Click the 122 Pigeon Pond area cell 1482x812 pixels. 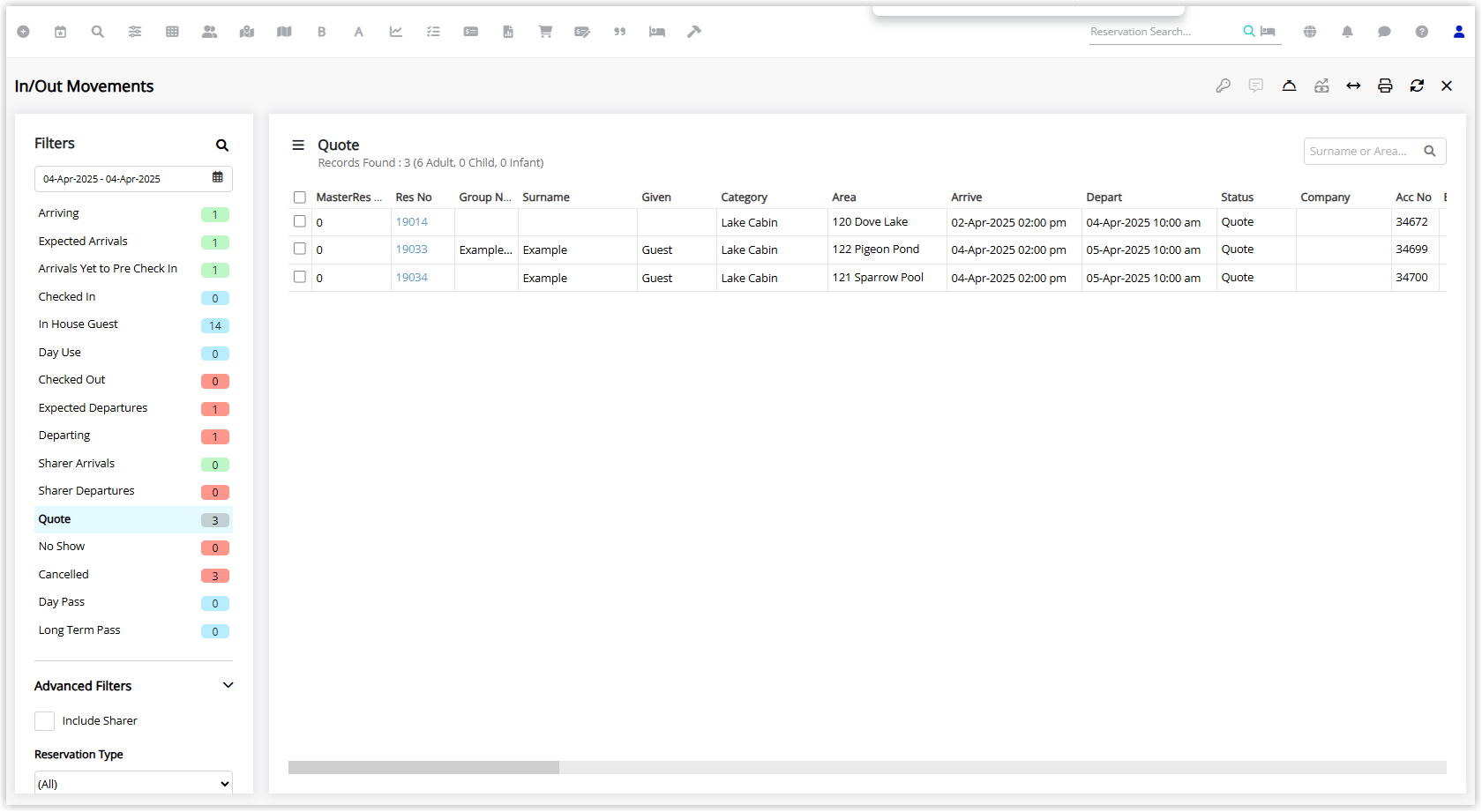coord(887,250)
